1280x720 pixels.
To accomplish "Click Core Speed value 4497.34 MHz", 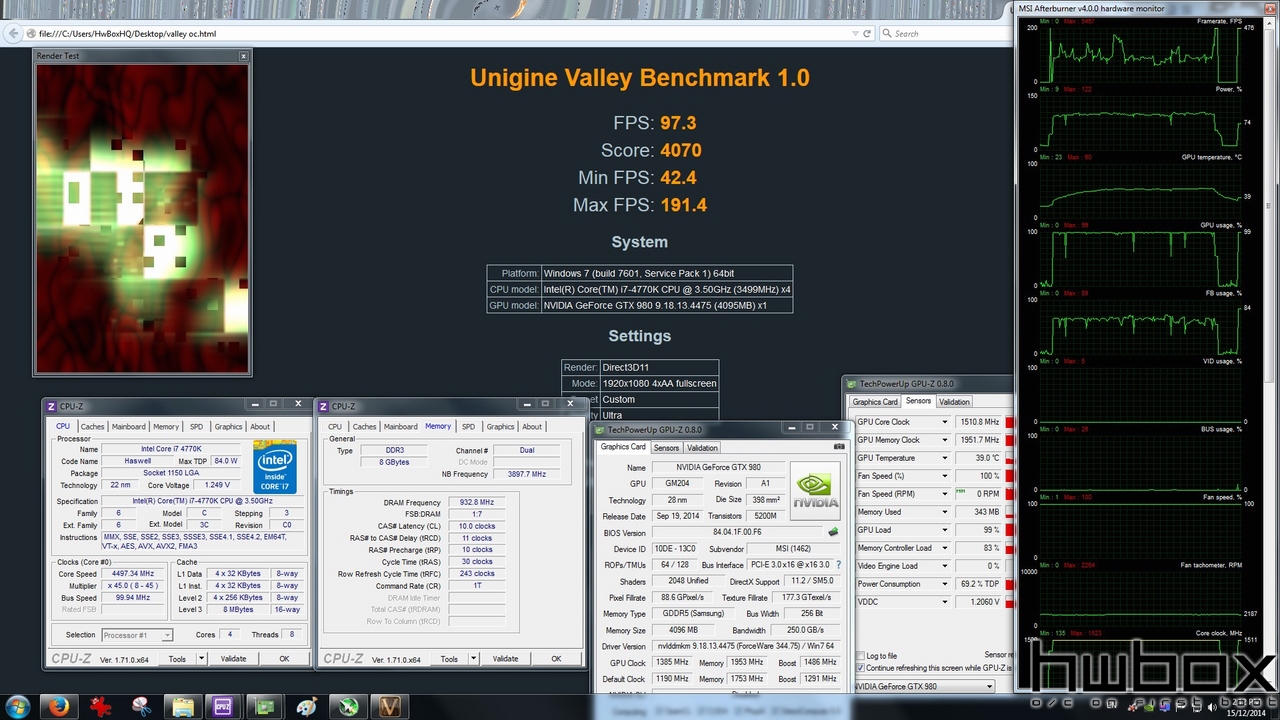I will tap(134, 574).
